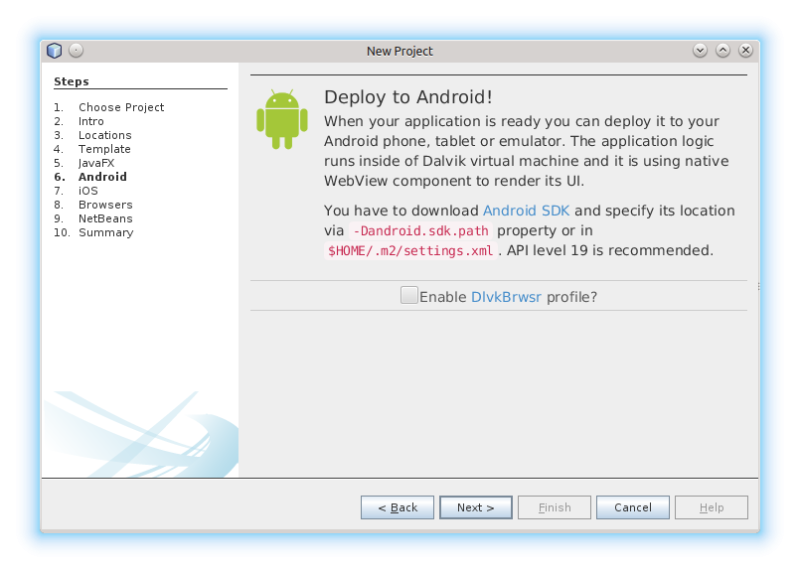Maximize the New Project window

(x=723, y=51)
